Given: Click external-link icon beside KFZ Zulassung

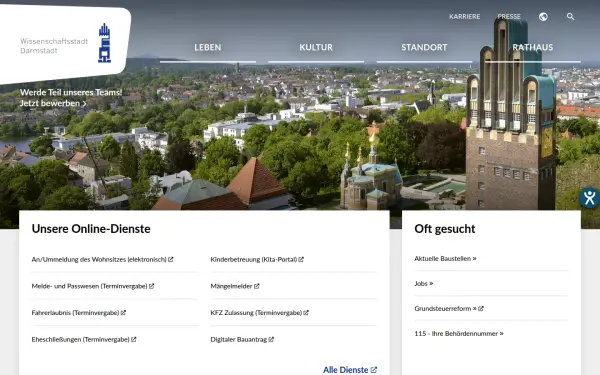Looking at the screenshot, I should 306,313.
